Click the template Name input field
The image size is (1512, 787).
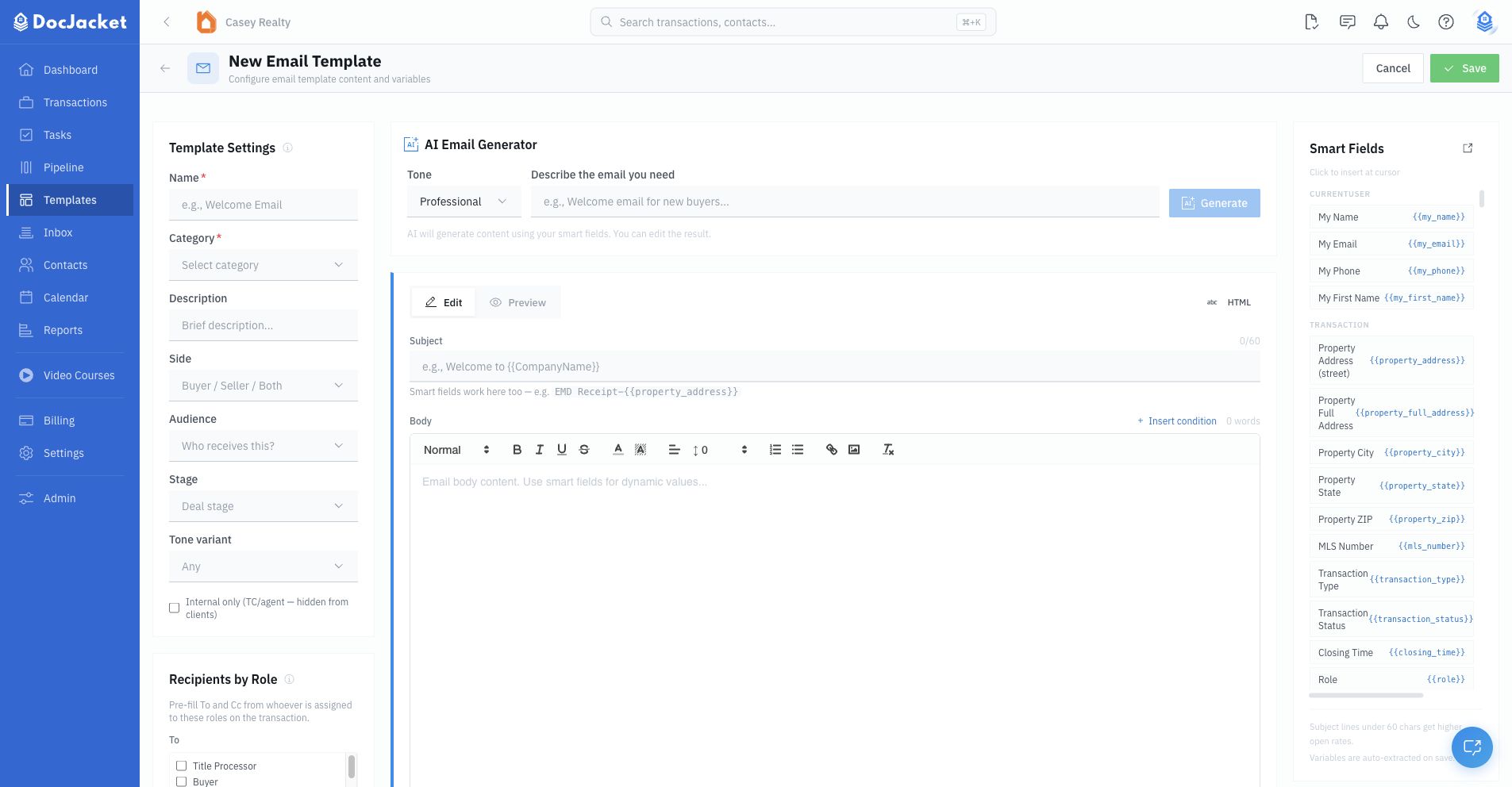point(264,205)
